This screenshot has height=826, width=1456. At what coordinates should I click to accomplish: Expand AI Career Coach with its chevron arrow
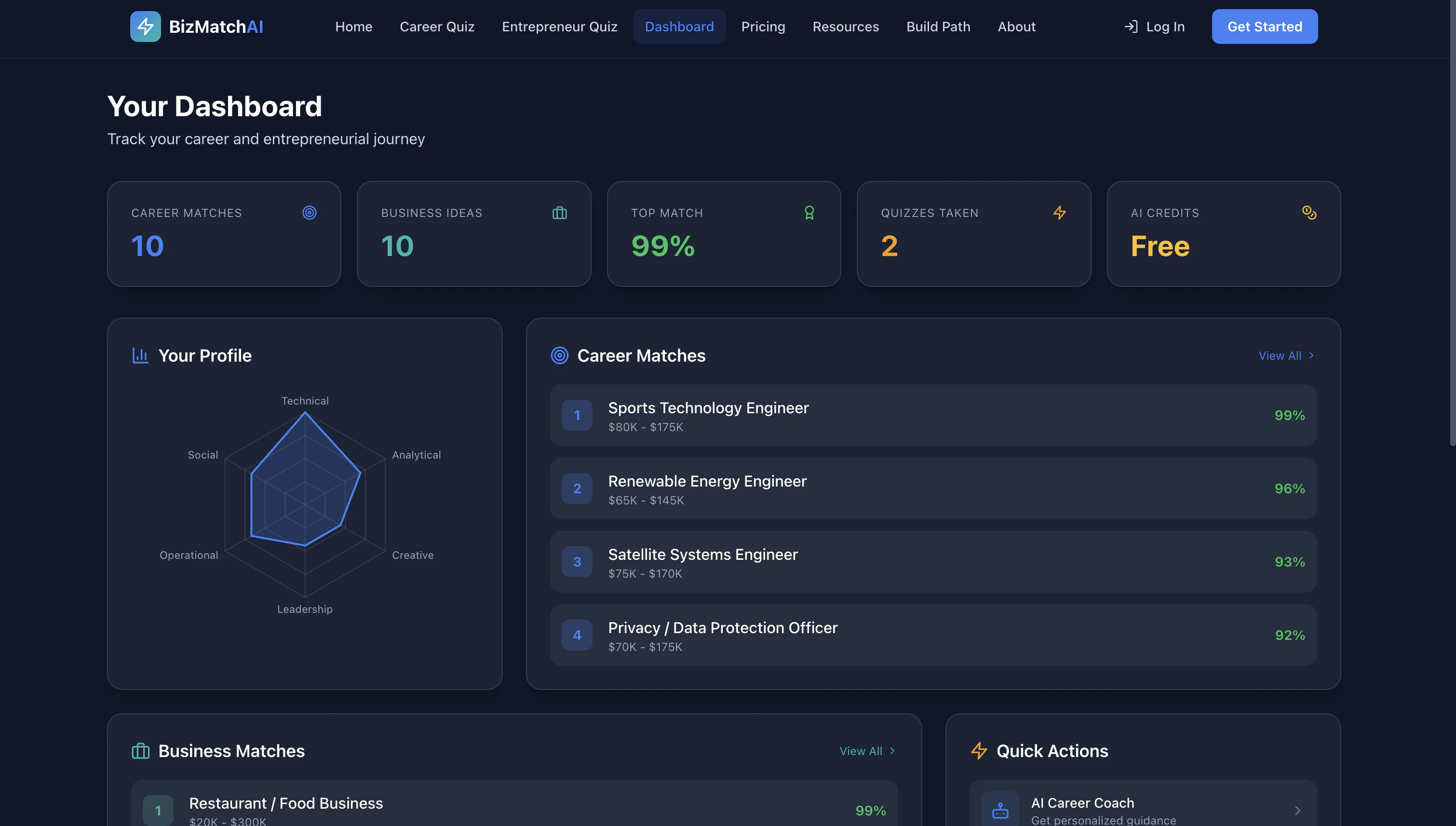coord(1297,810)
